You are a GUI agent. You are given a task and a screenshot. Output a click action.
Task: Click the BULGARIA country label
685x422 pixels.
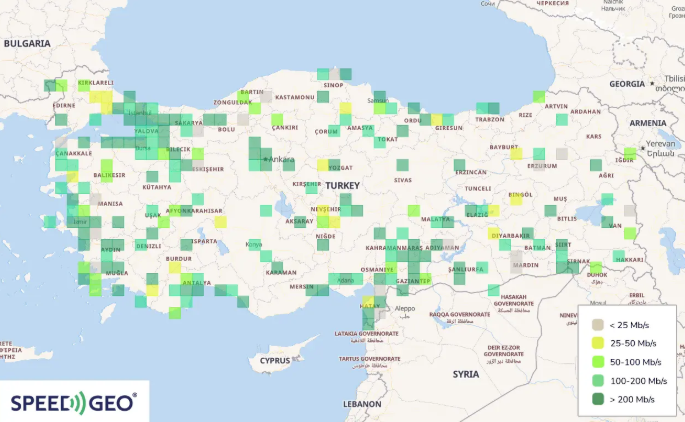pos(27,44)
